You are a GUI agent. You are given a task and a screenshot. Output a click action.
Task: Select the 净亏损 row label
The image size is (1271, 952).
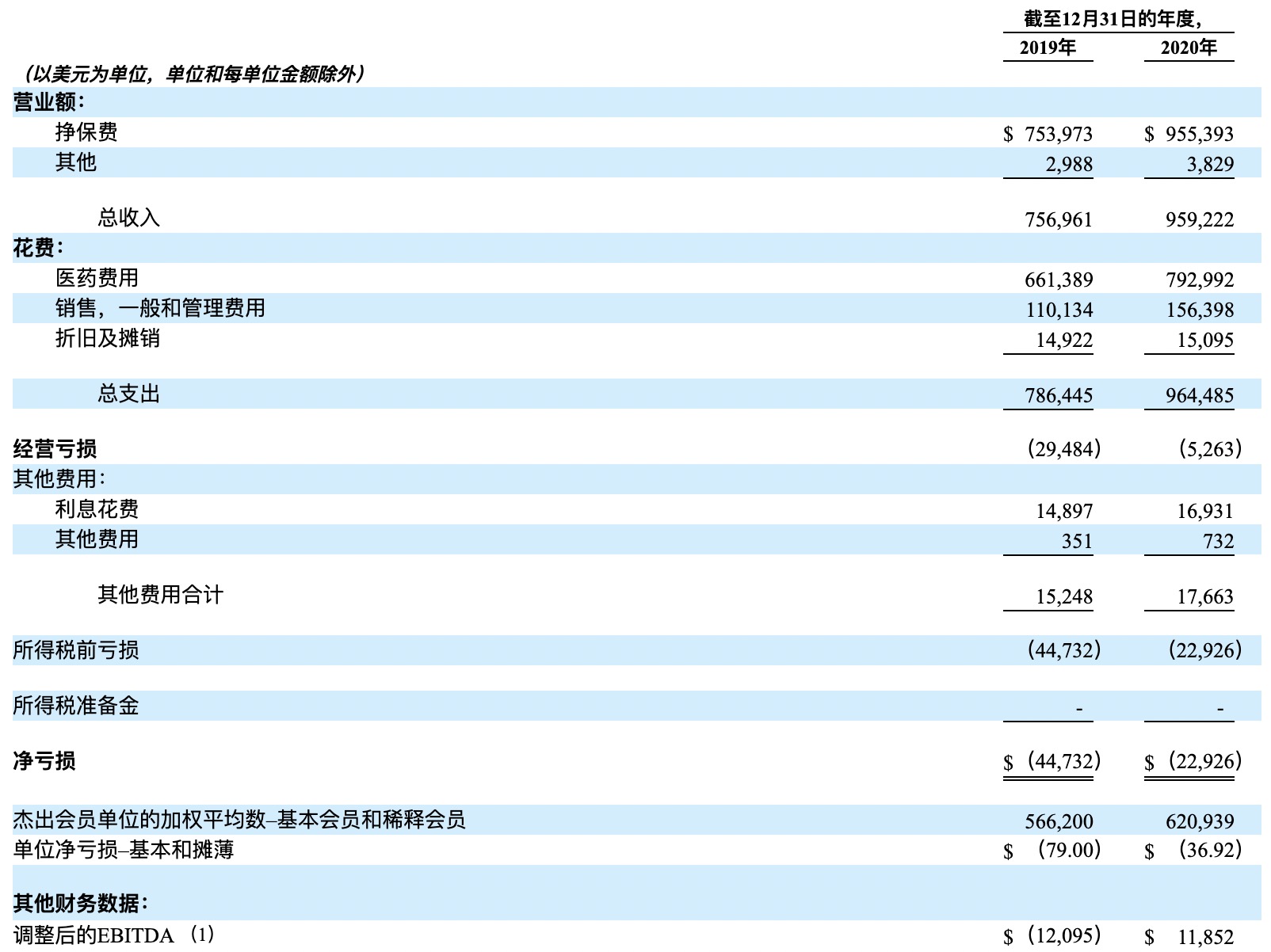44,761
